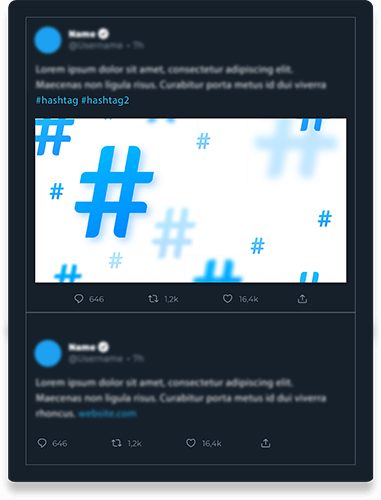The height and width of the screenshot is (500, 381).
Task: Open the hashtag image in first tweet
Action: click(x=191, y=200)
